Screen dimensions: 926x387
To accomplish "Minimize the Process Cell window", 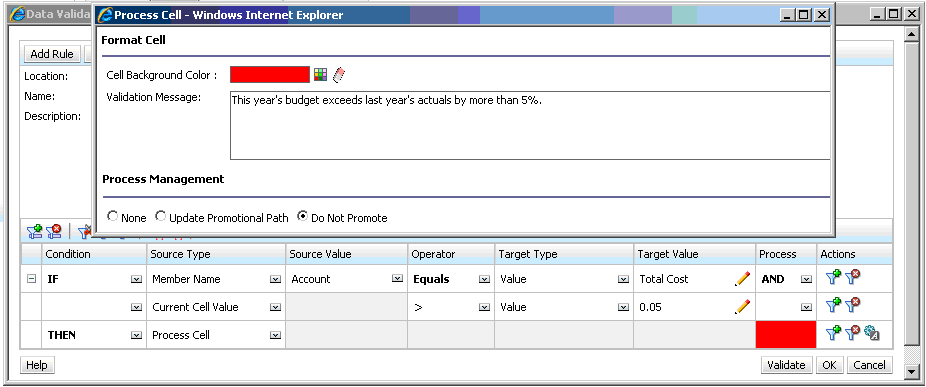I will tap(786, 15).
